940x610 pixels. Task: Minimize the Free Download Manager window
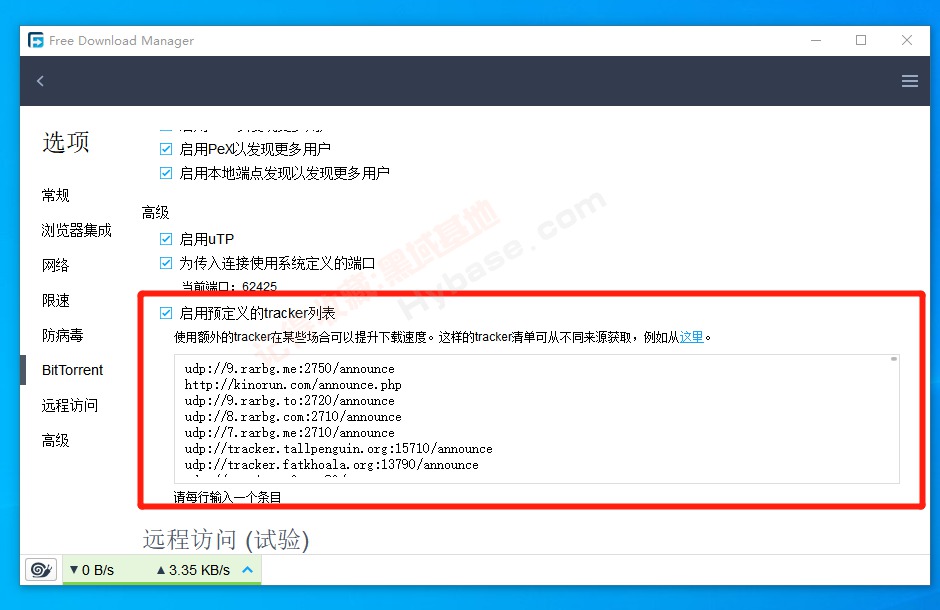point(816,40)
